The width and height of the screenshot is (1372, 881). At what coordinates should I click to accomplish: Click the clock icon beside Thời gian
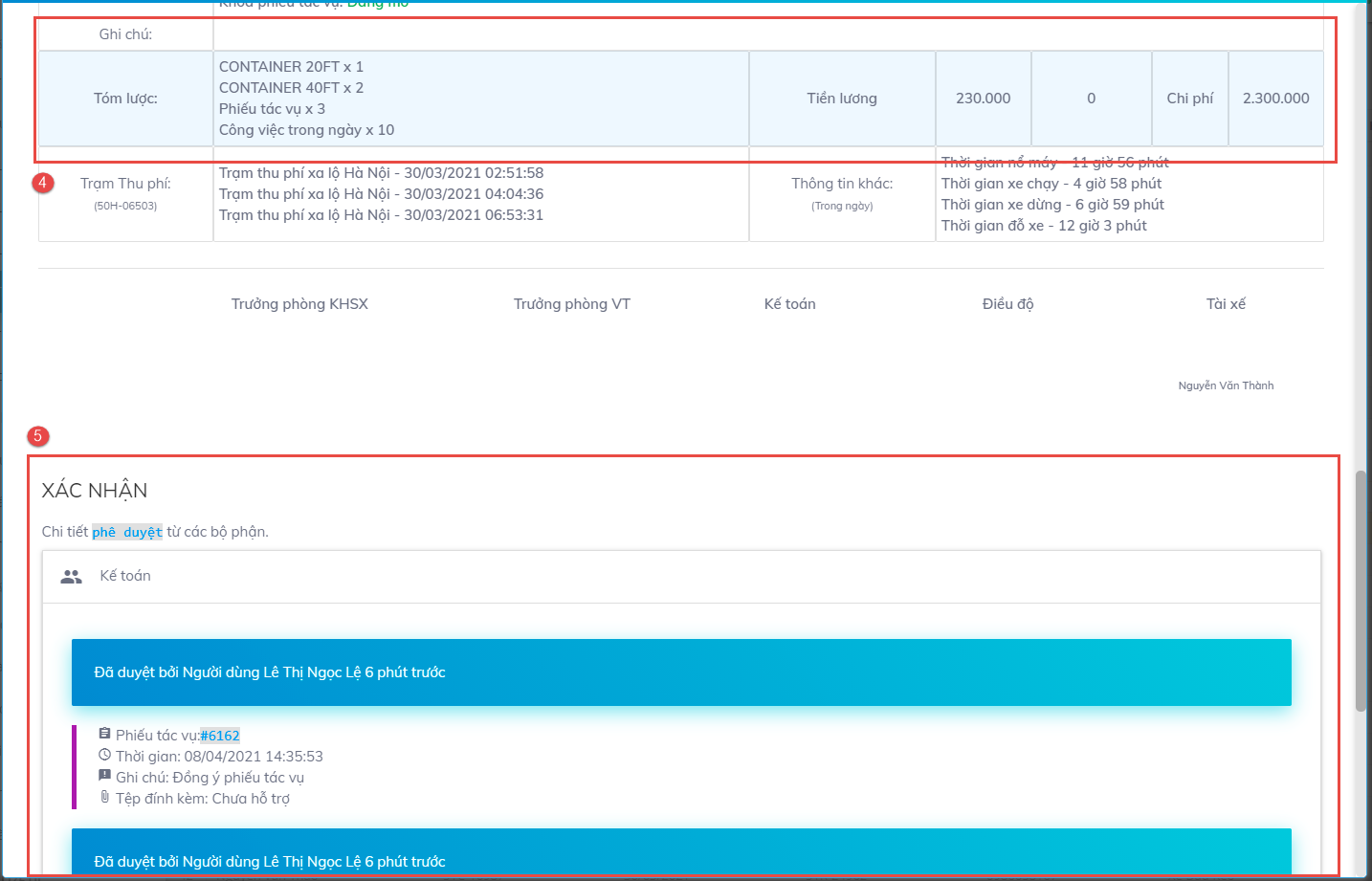click(x=104, y=755)
